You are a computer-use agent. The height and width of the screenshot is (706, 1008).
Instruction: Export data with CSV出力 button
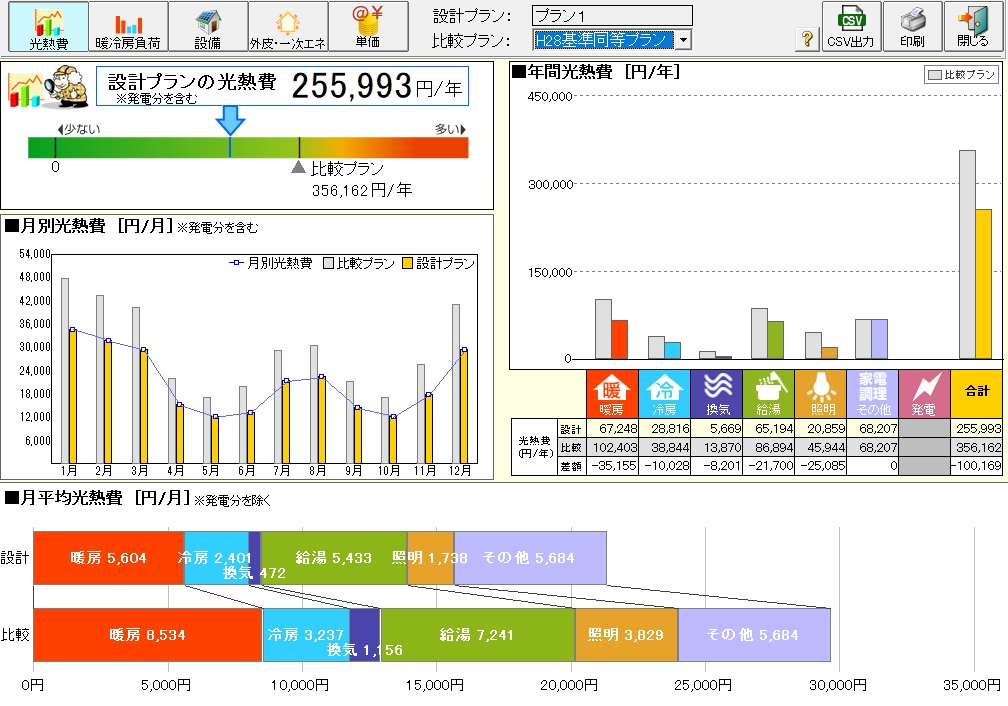[850, 26]
